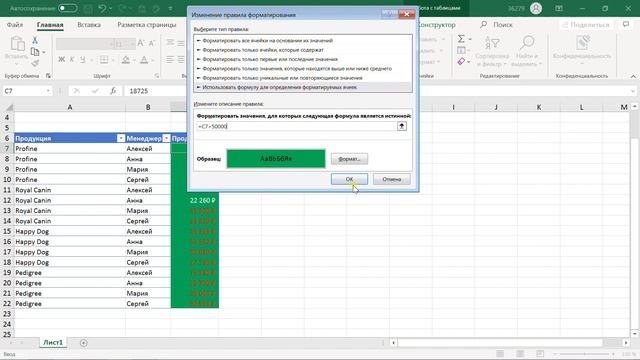Open the Clear dropdown arrow
This screenshot has width=640, height=360.
(x=470, y=62)
